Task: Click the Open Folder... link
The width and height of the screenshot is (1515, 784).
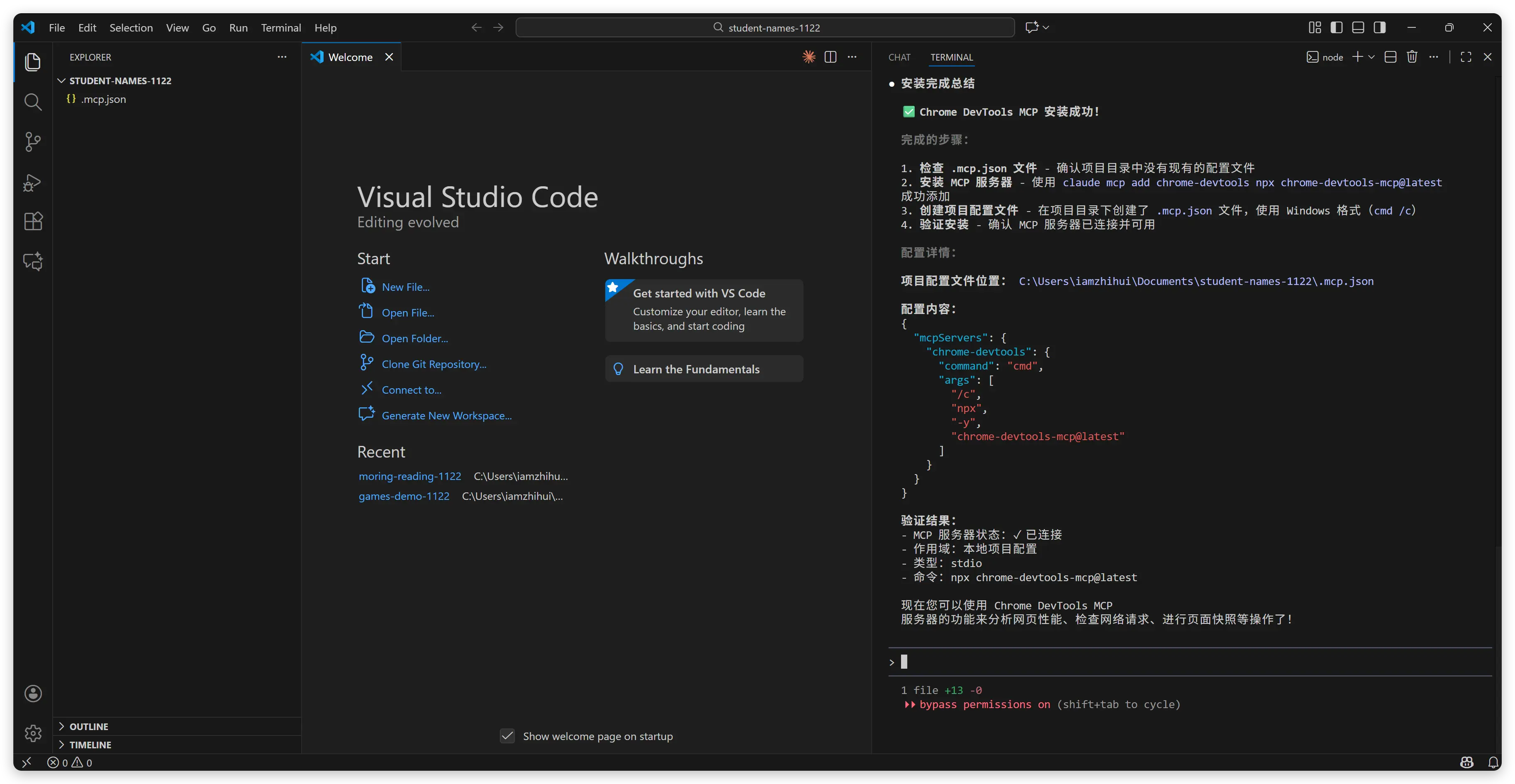Action: 414,338
